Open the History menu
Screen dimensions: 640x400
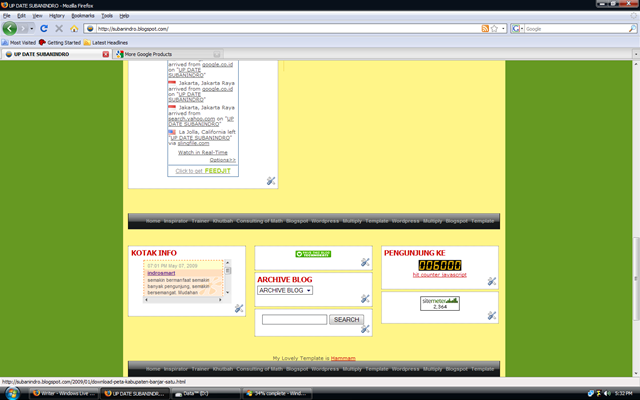57,16
